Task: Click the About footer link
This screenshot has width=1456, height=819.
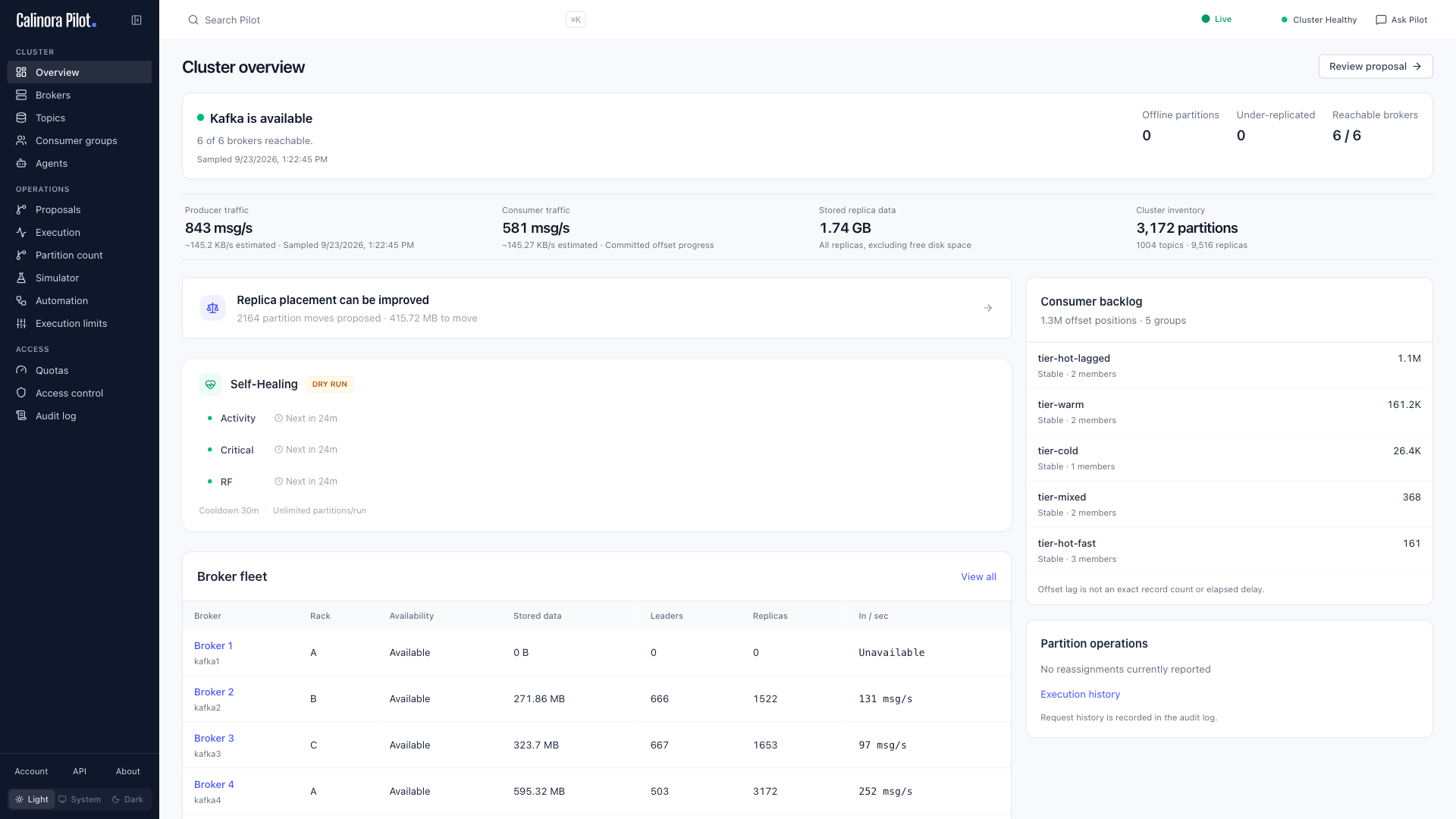Action: point(128,771)
